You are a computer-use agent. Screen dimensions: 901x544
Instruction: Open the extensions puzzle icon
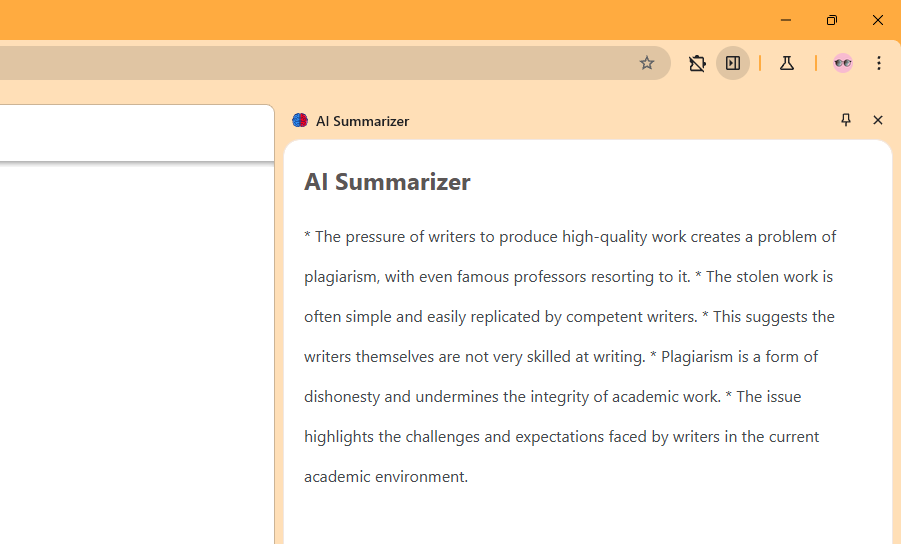tap(697, 63)
